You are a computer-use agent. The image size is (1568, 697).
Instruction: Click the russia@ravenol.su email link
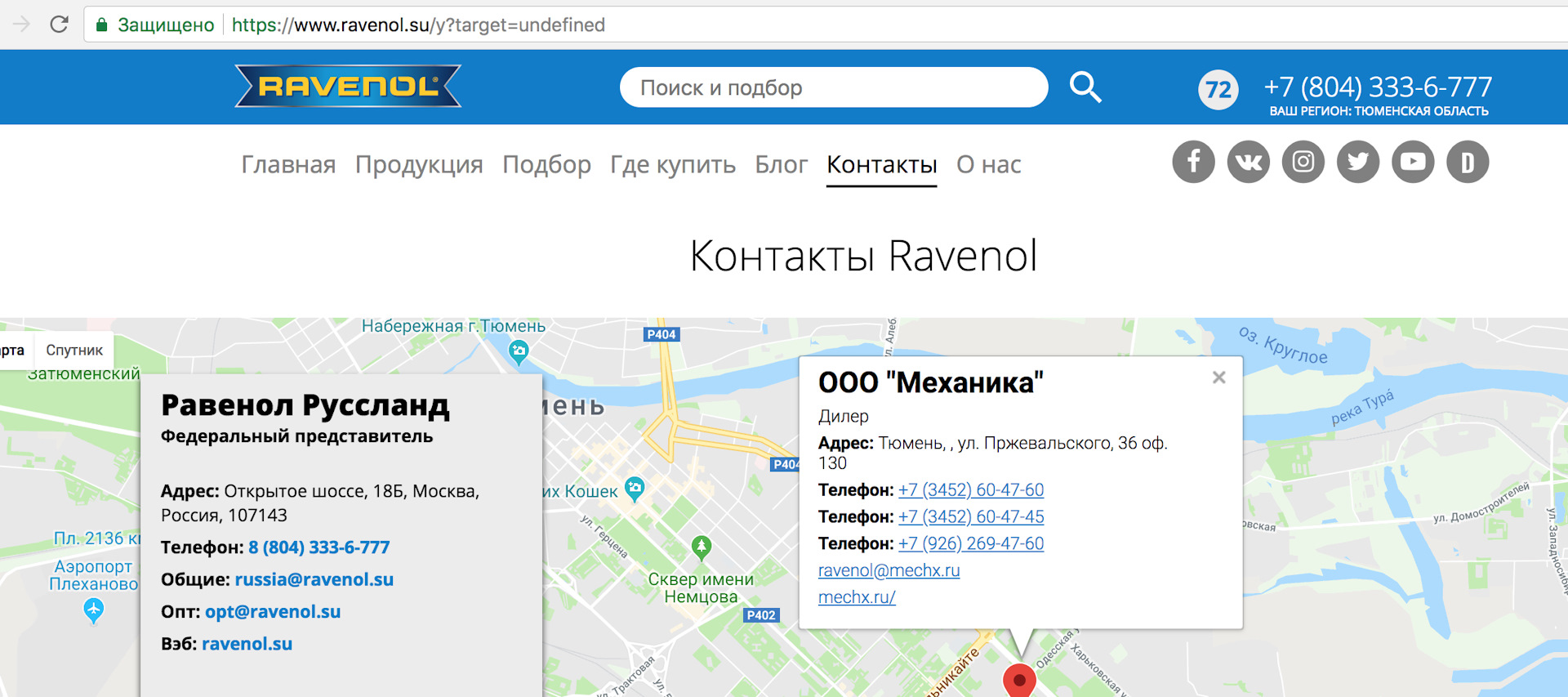click(314, 579)
